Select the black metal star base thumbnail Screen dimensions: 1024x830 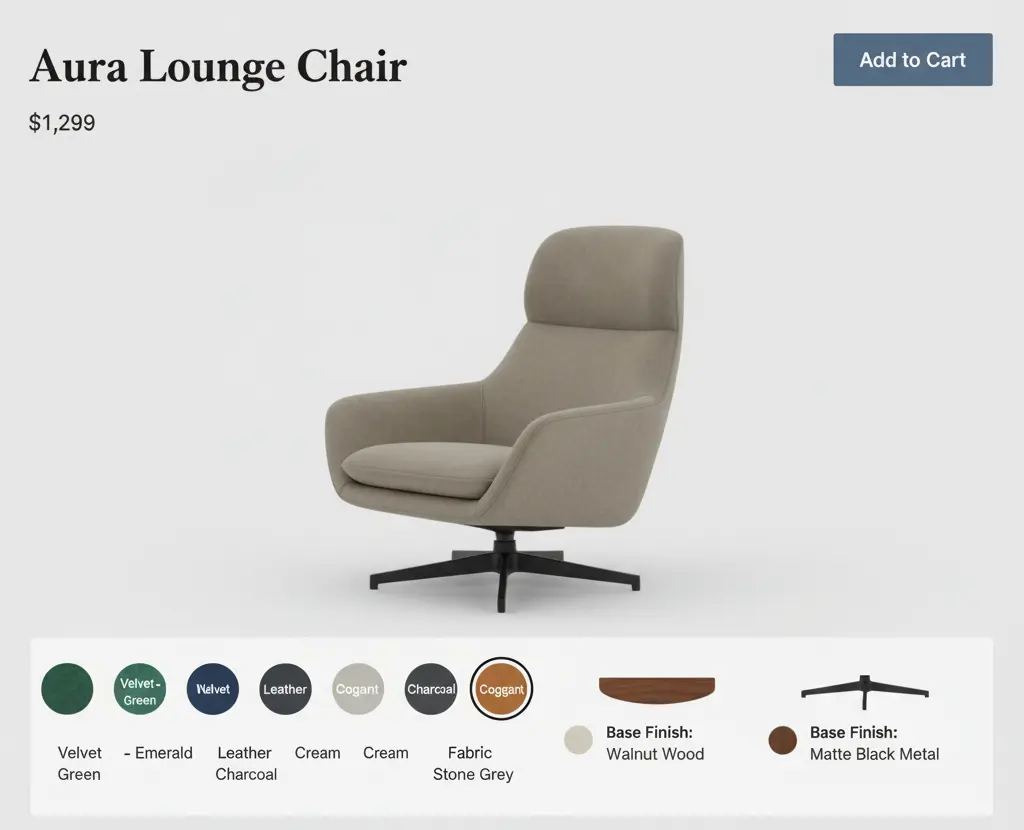[865, 692]
